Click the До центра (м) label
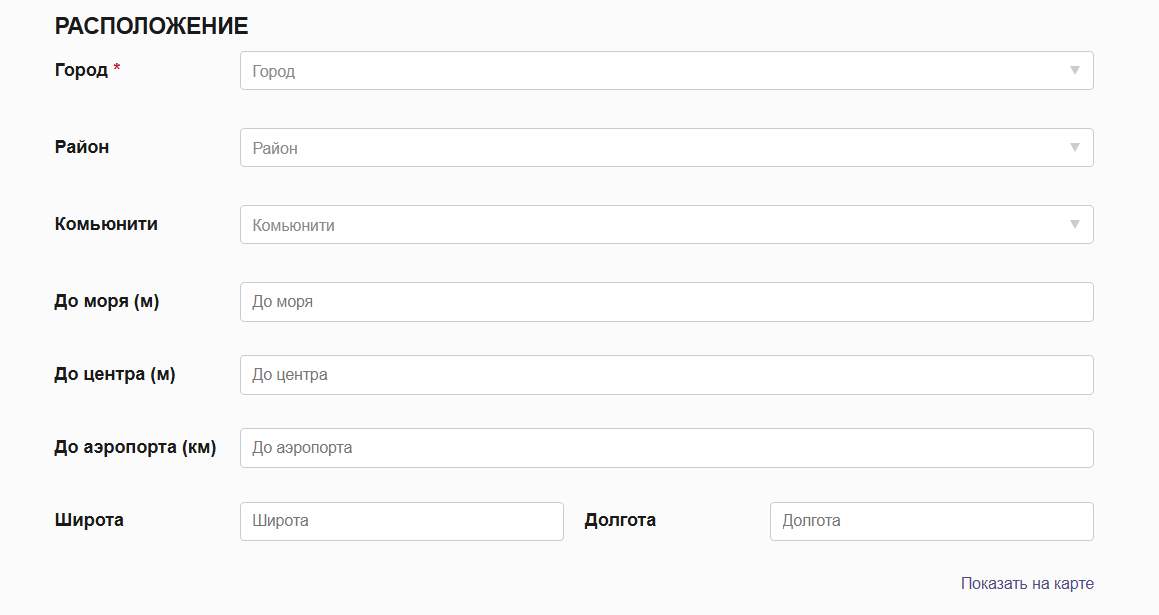This screenshot has width=1159, height=615. [x=115, y=374]
